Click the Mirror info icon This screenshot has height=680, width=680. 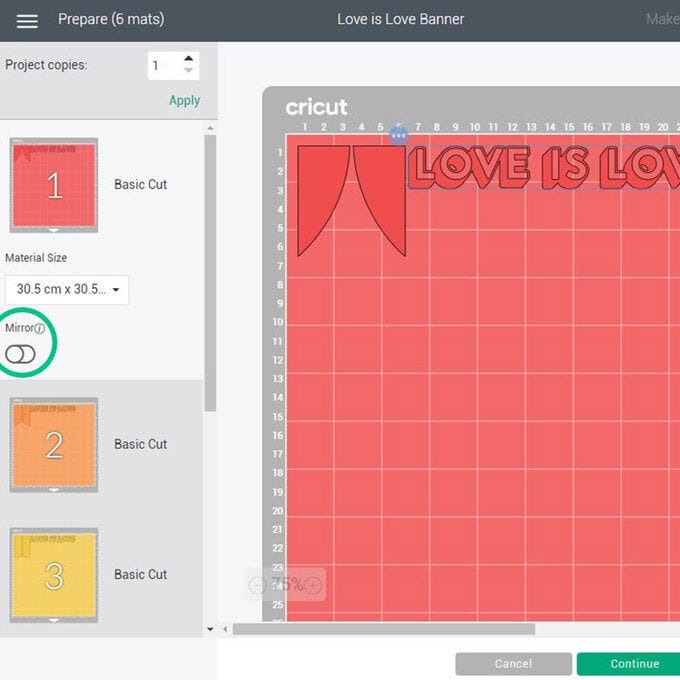click(x=39, y=329)
